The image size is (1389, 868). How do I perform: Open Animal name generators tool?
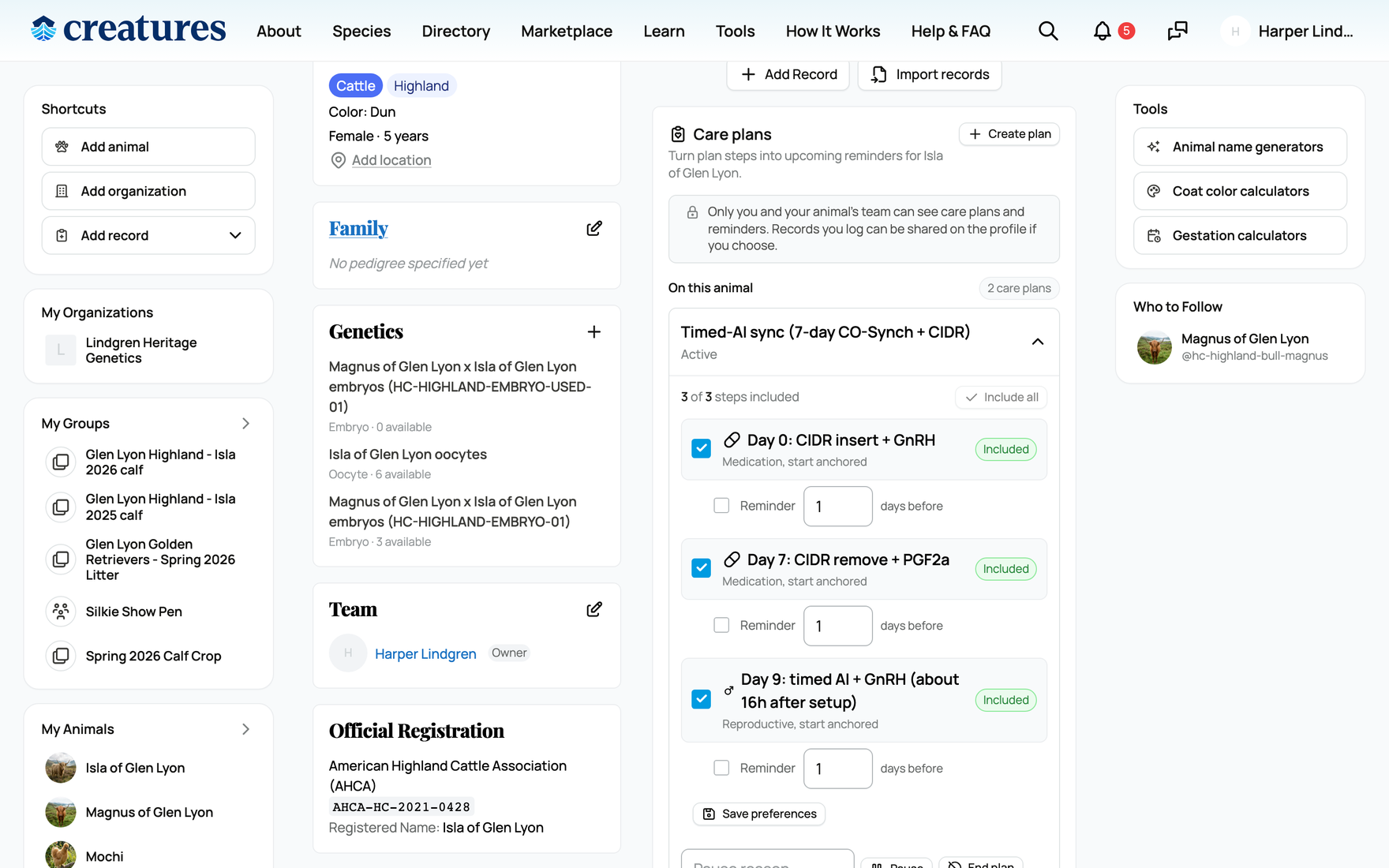[x=1240, y=147]
